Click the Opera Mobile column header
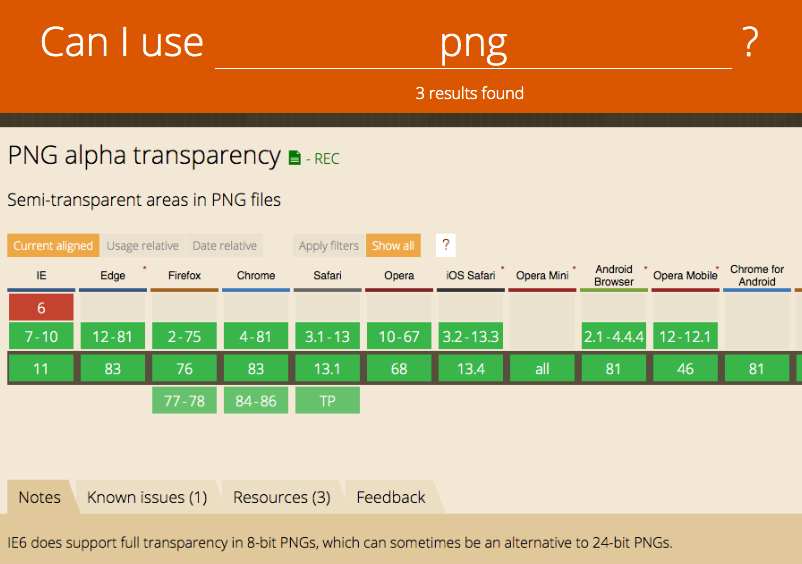 click(x=685, y=276)
